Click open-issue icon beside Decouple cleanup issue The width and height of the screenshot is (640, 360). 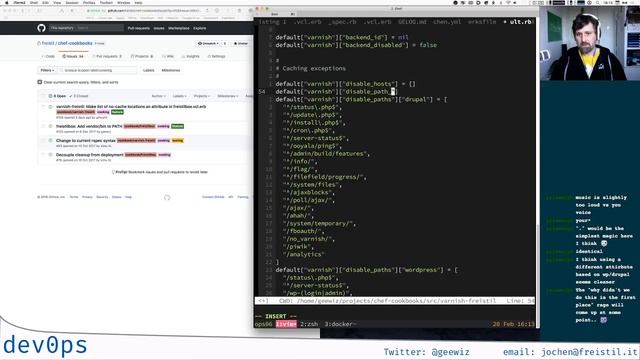click(51, 155)
